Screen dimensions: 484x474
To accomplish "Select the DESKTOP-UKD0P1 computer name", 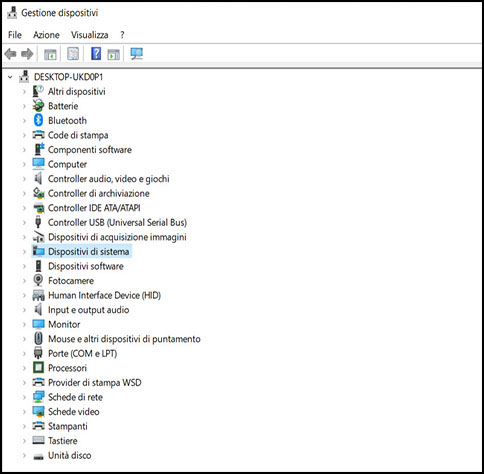I will click(68, 77).
